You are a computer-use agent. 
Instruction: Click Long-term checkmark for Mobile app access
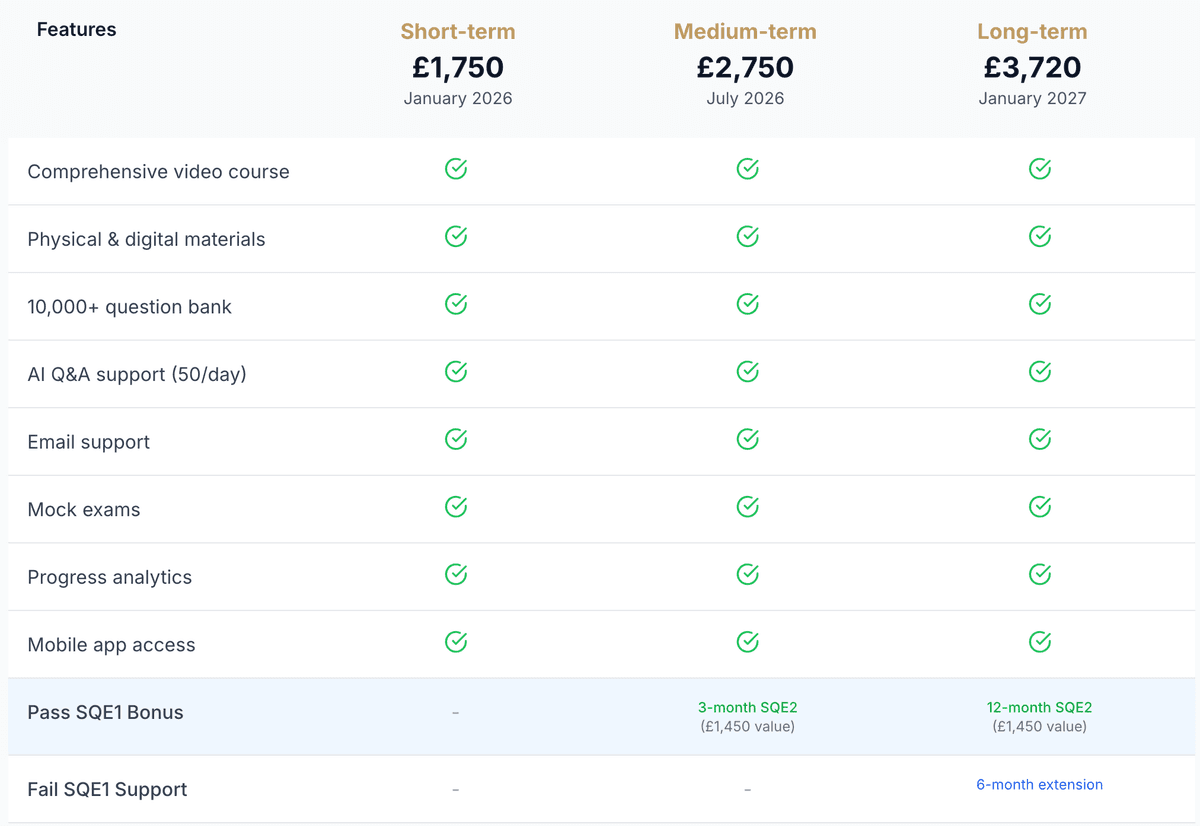(x=1040, y=642)
